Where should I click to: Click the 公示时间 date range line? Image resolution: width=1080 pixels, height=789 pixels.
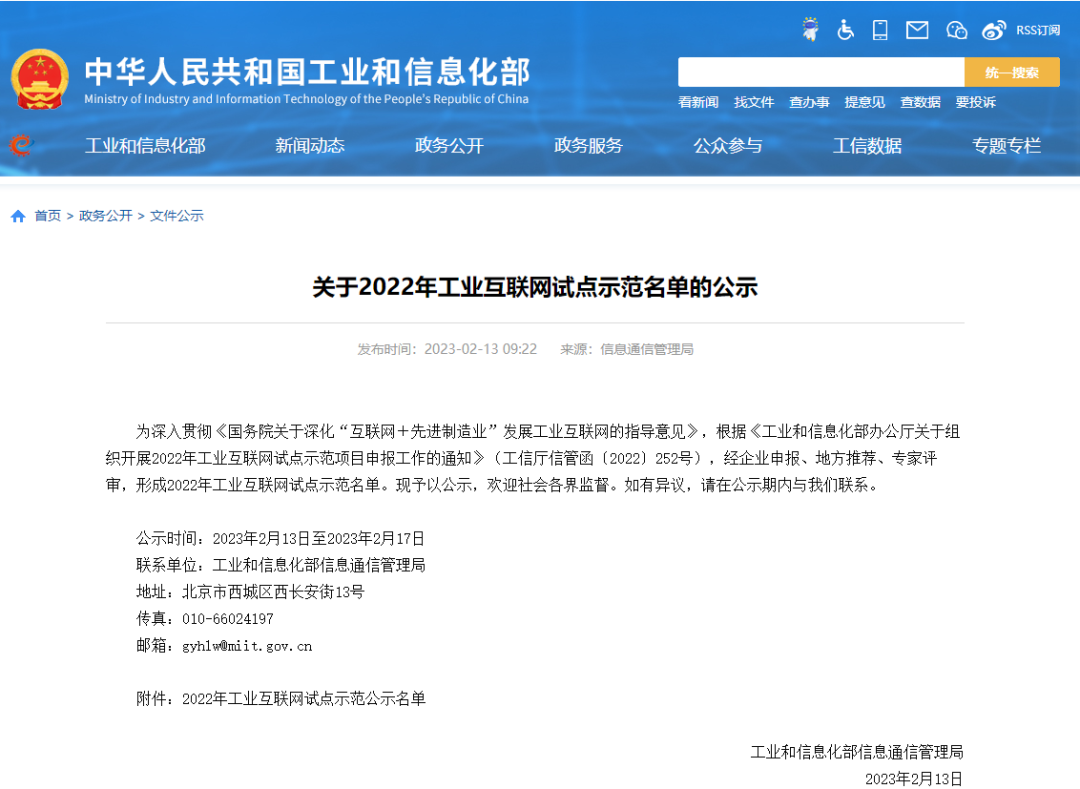(280, 538)
